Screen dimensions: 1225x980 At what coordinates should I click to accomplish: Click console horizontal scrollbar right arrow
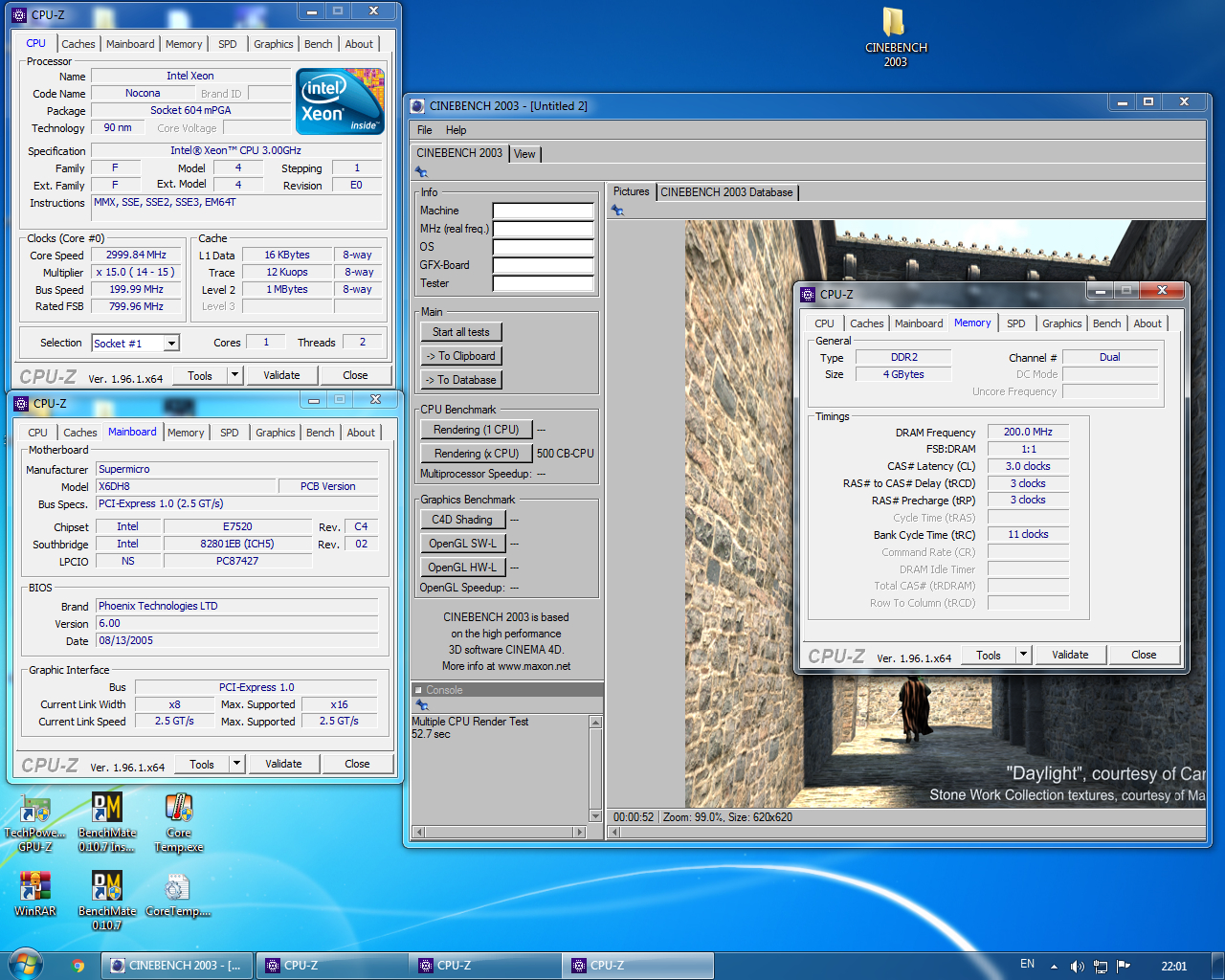coord(578,833)
